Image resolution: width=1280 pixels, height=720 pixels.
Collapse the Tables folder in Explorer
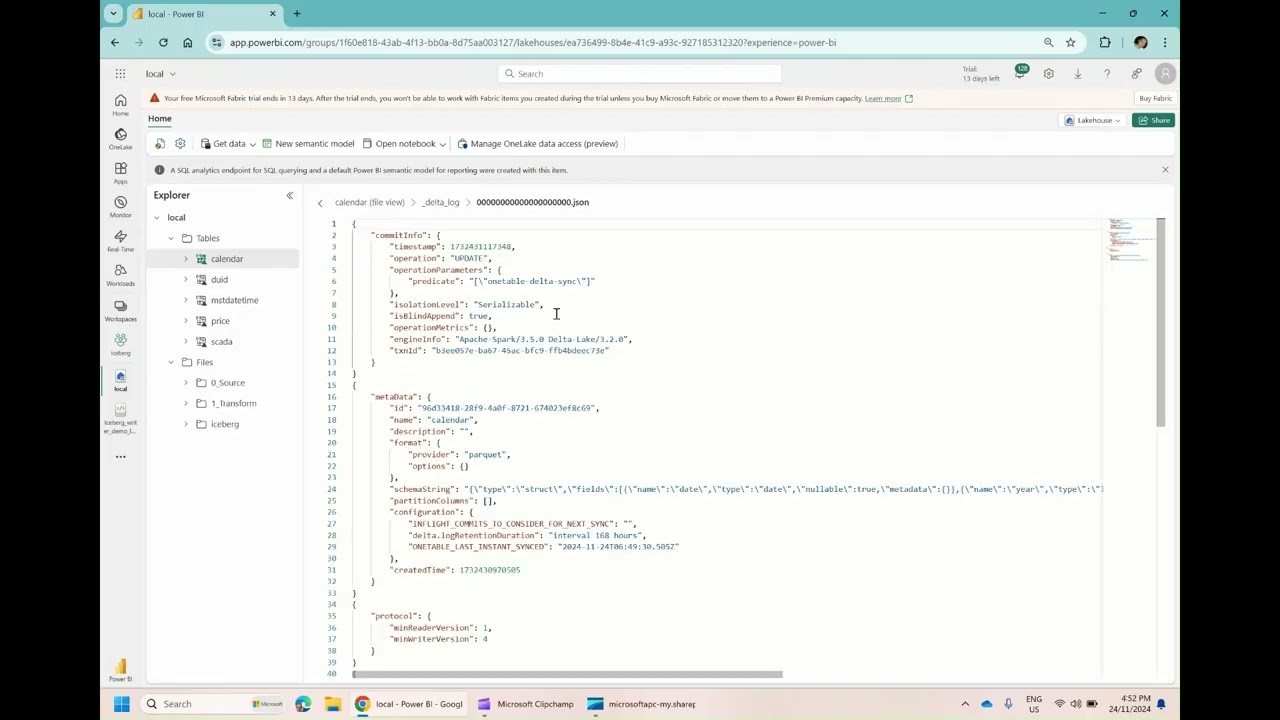(171, 238)
